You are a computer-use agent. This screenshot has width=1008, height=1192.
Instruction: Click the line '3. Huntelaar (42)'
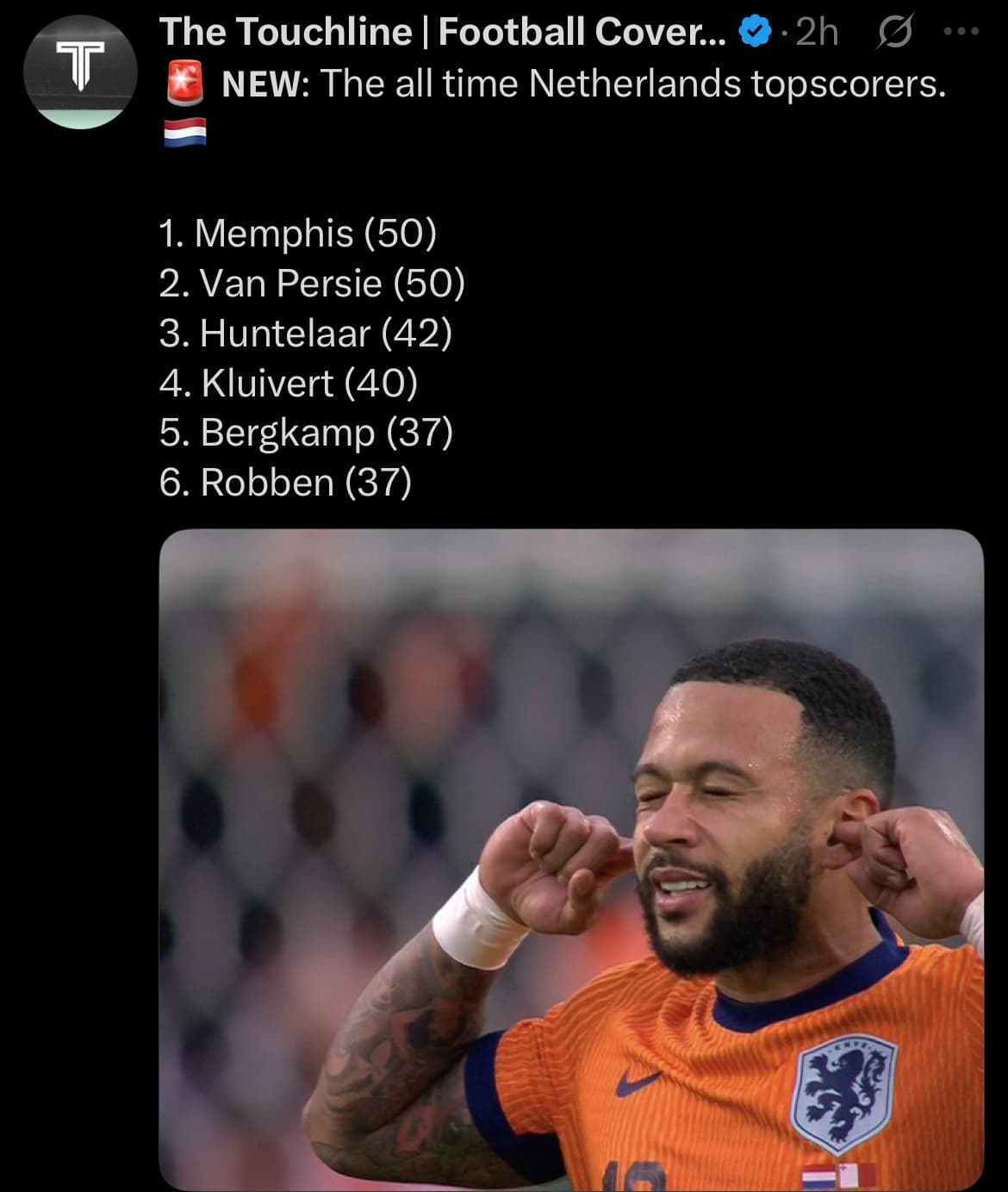306,334
